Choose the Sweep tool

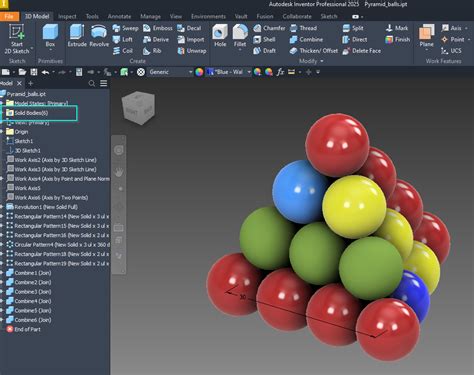click(125, 28)
